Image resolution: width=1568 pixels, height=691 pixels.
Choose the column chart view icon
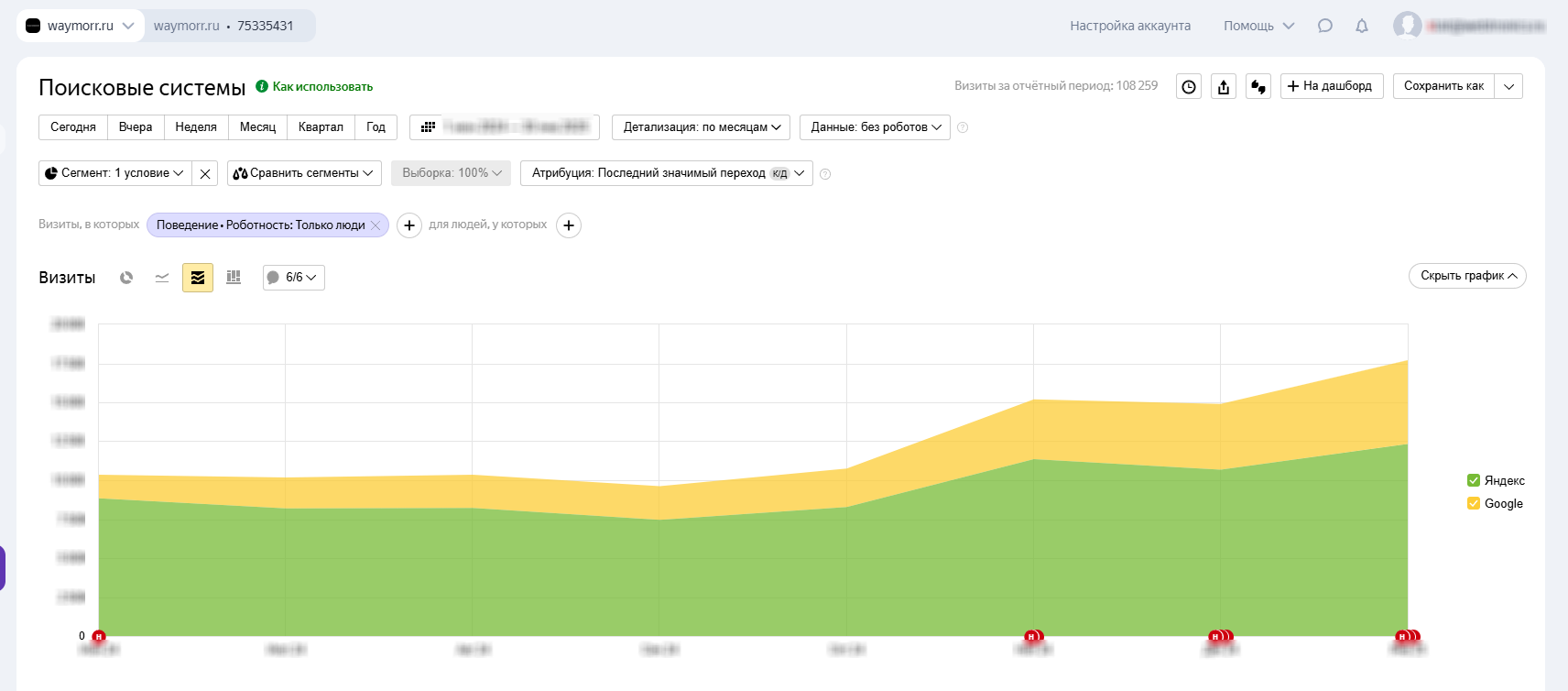point(234,278)
